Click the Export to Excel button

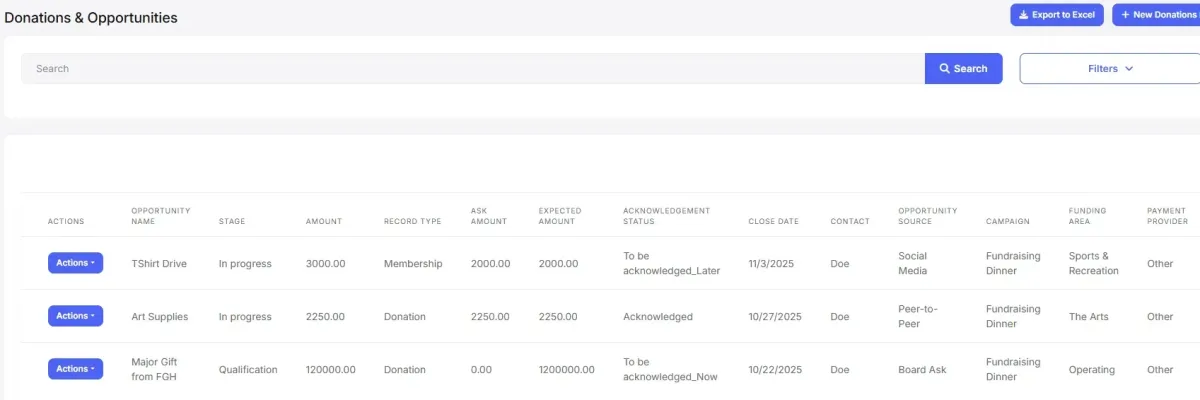[1057, 15]
